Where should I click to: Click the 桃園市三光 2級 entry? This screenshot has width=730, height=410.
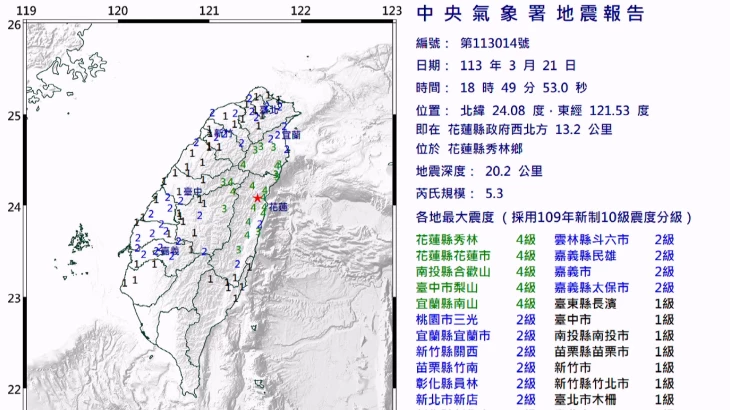coord(476,320)
